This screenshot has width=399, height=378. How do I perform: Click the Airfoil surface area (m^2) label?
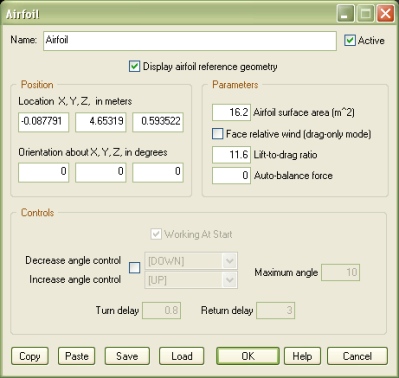304,112
